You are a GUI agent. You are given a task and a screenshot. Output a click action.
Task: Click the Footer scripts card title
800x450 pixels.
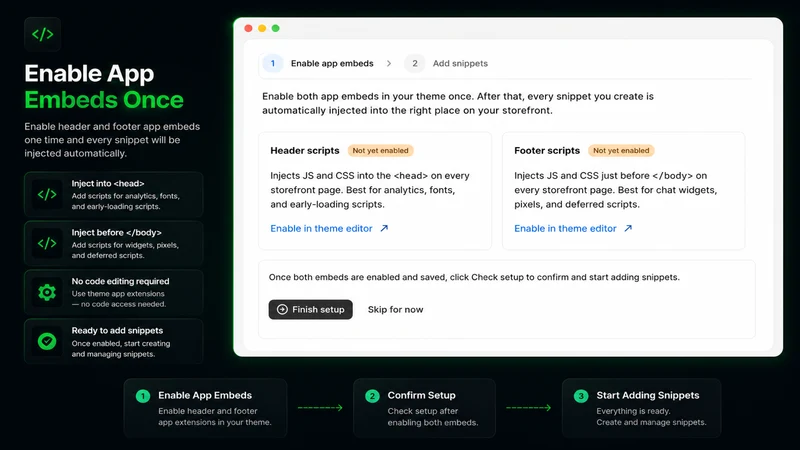(547, 151)
